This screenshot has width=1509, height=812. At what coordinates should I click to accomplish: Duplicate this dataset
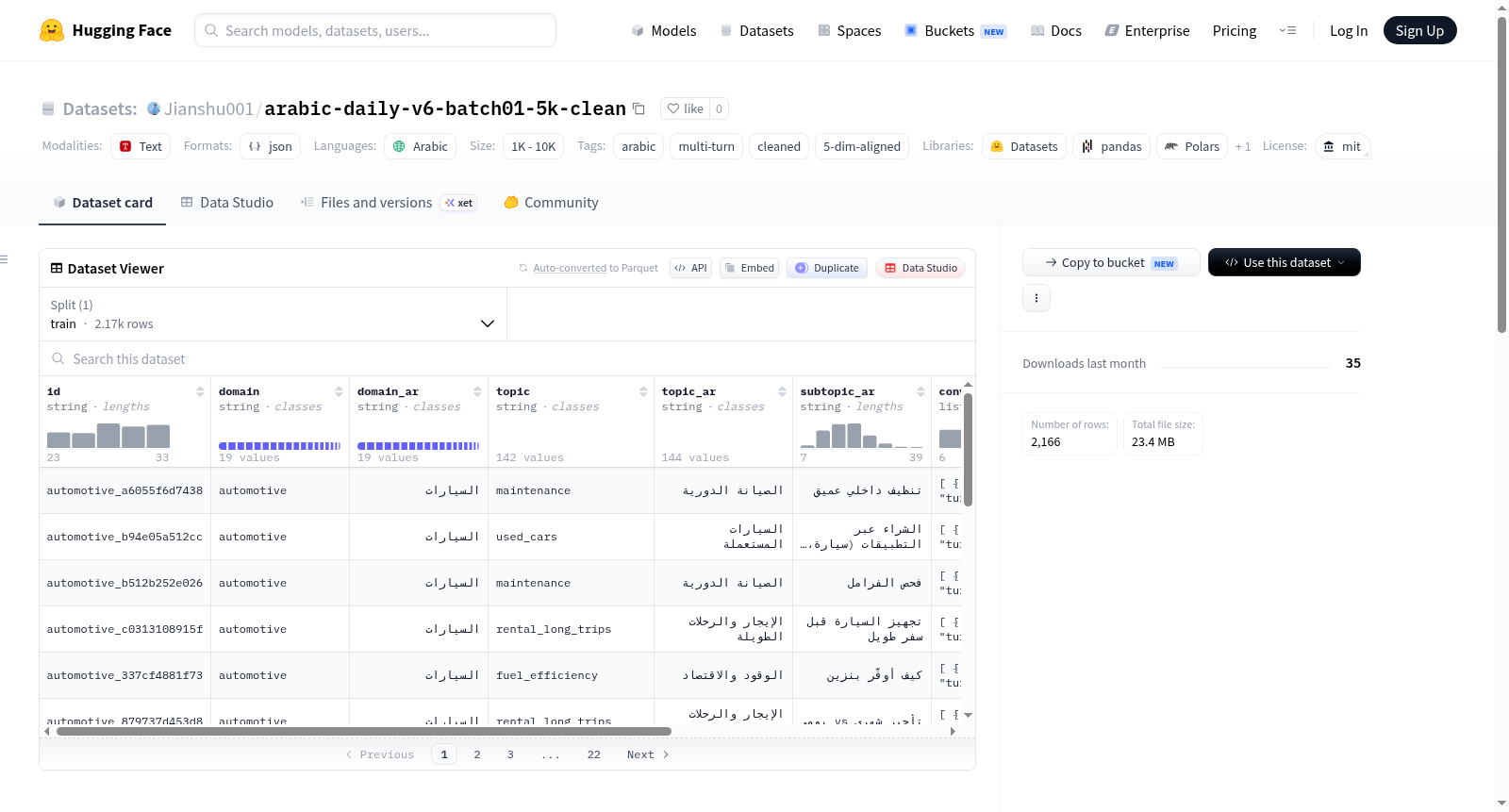click(x=826, y=268)
